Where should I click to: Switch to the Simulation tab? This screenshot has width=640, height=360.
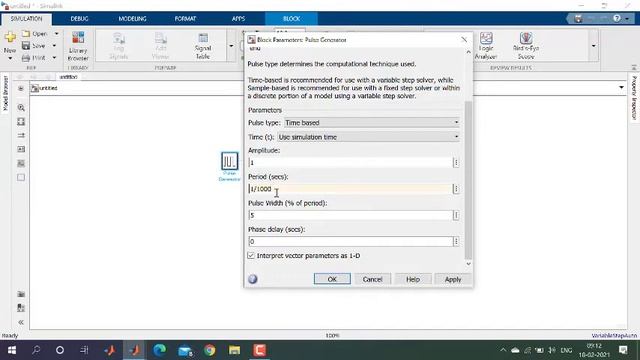pos(26,19)
